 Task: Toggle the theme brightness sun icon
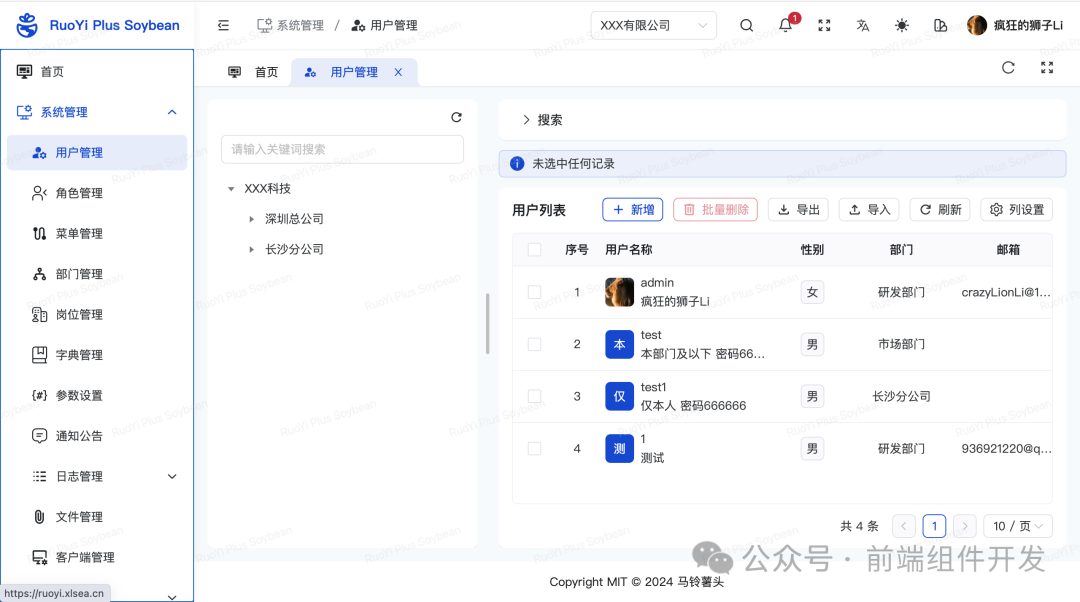tap(901, 25)
